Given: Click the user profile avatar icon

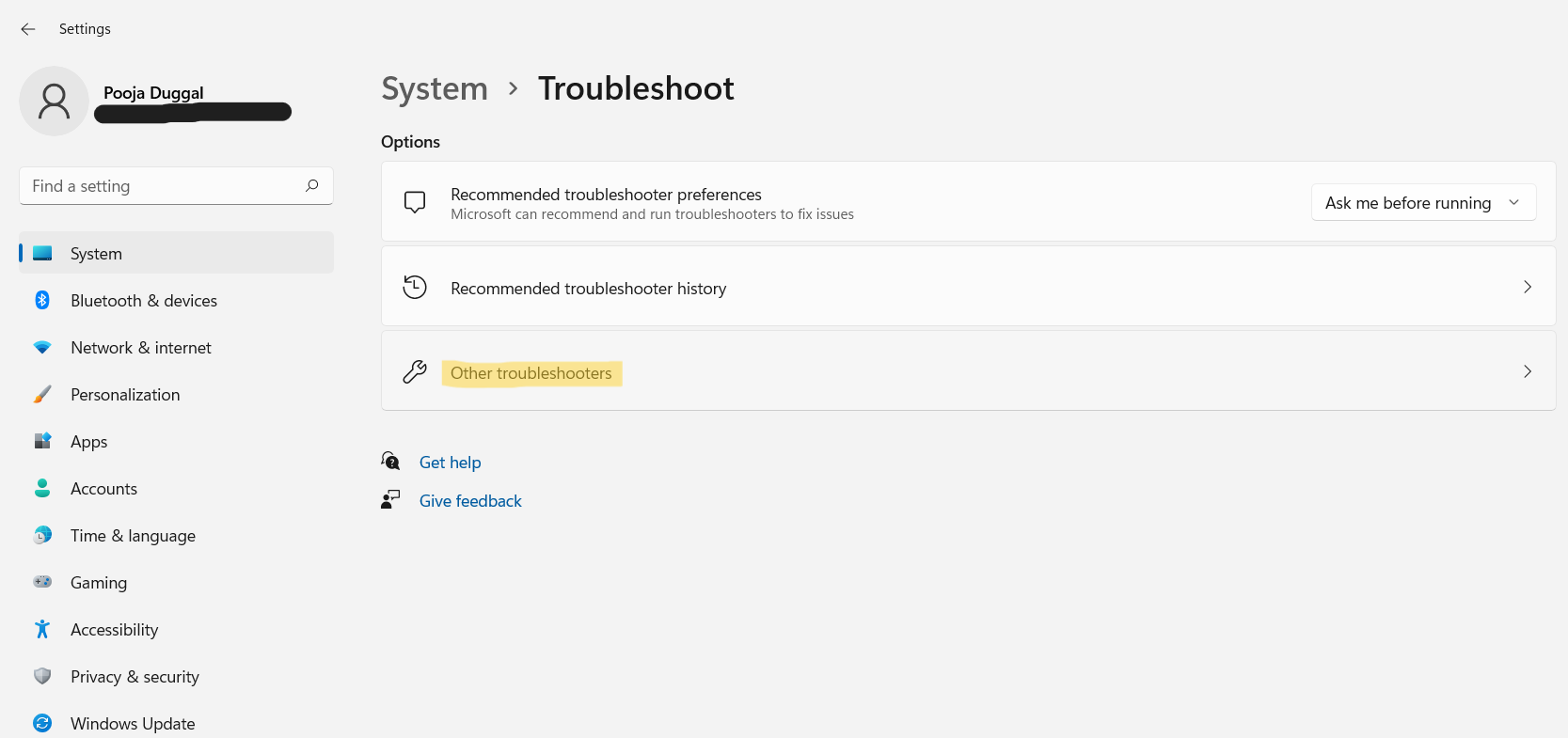Looking at the screenshot, I should tap(54, 102).
